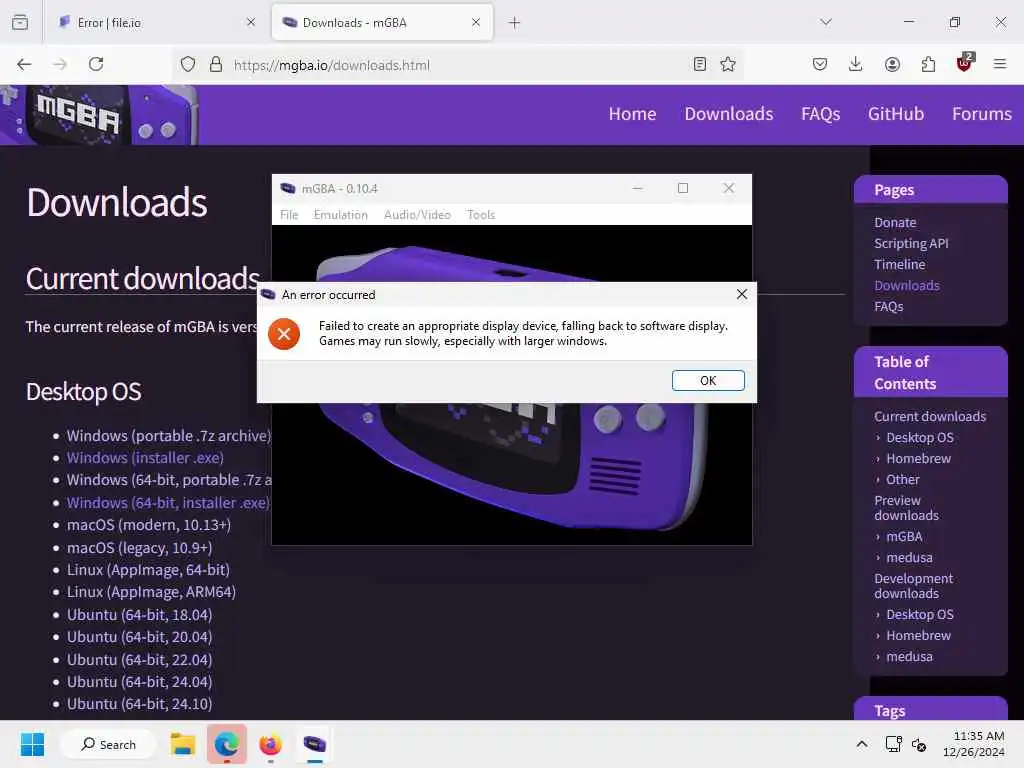Click the network status tray icon

(893, 744)
